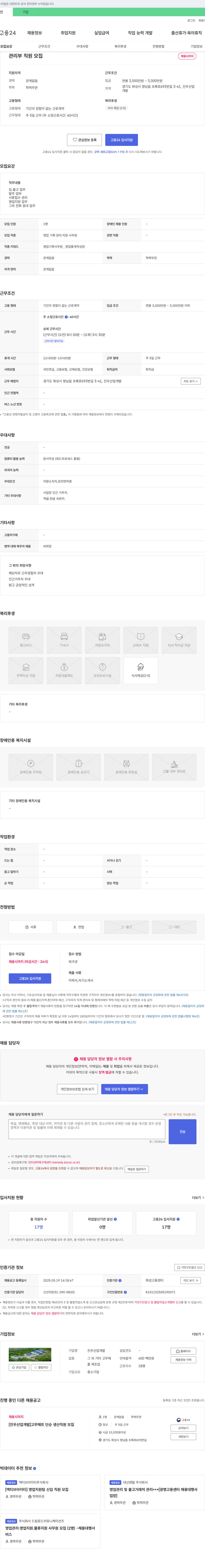Click the 차량유지비 welfare icon
This screenshot has height=1568, width=205.
[102, 640]
